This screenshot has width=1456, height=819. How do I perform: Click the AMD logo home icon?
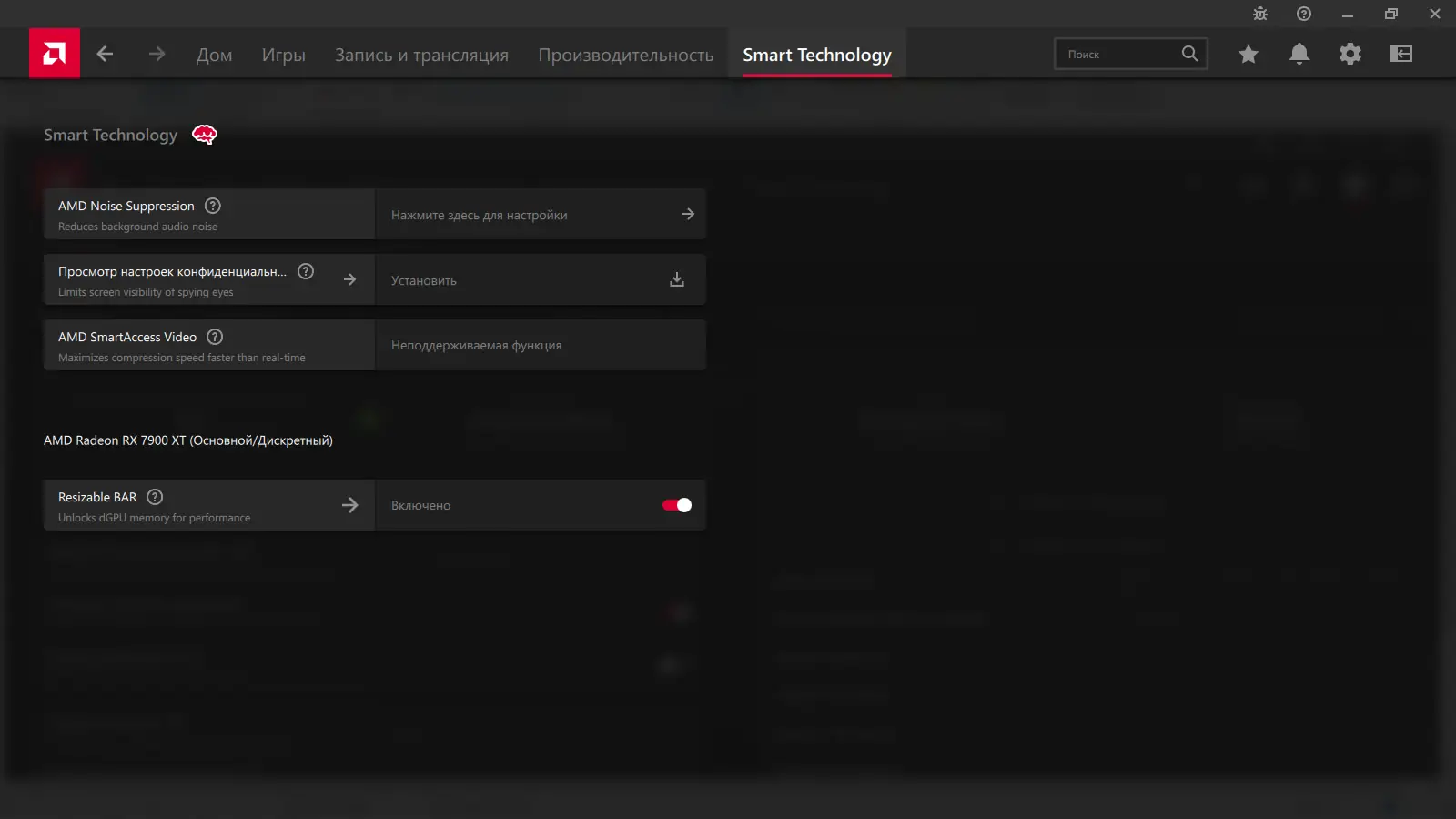click(x=55, y=54)
